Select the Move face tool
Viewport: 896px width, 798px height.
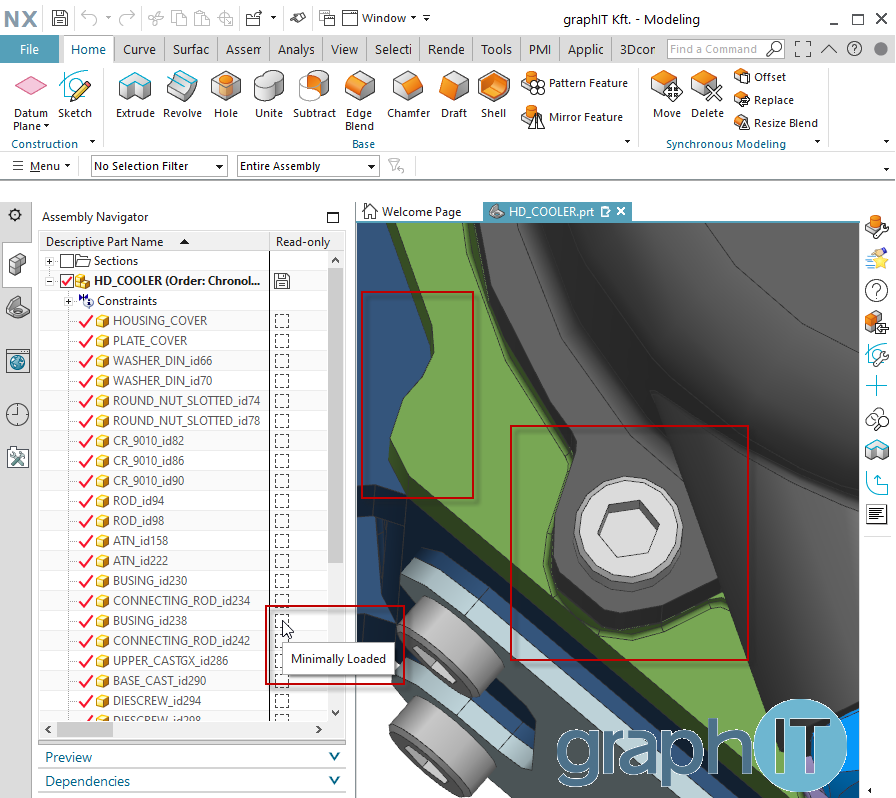point(667,95)
